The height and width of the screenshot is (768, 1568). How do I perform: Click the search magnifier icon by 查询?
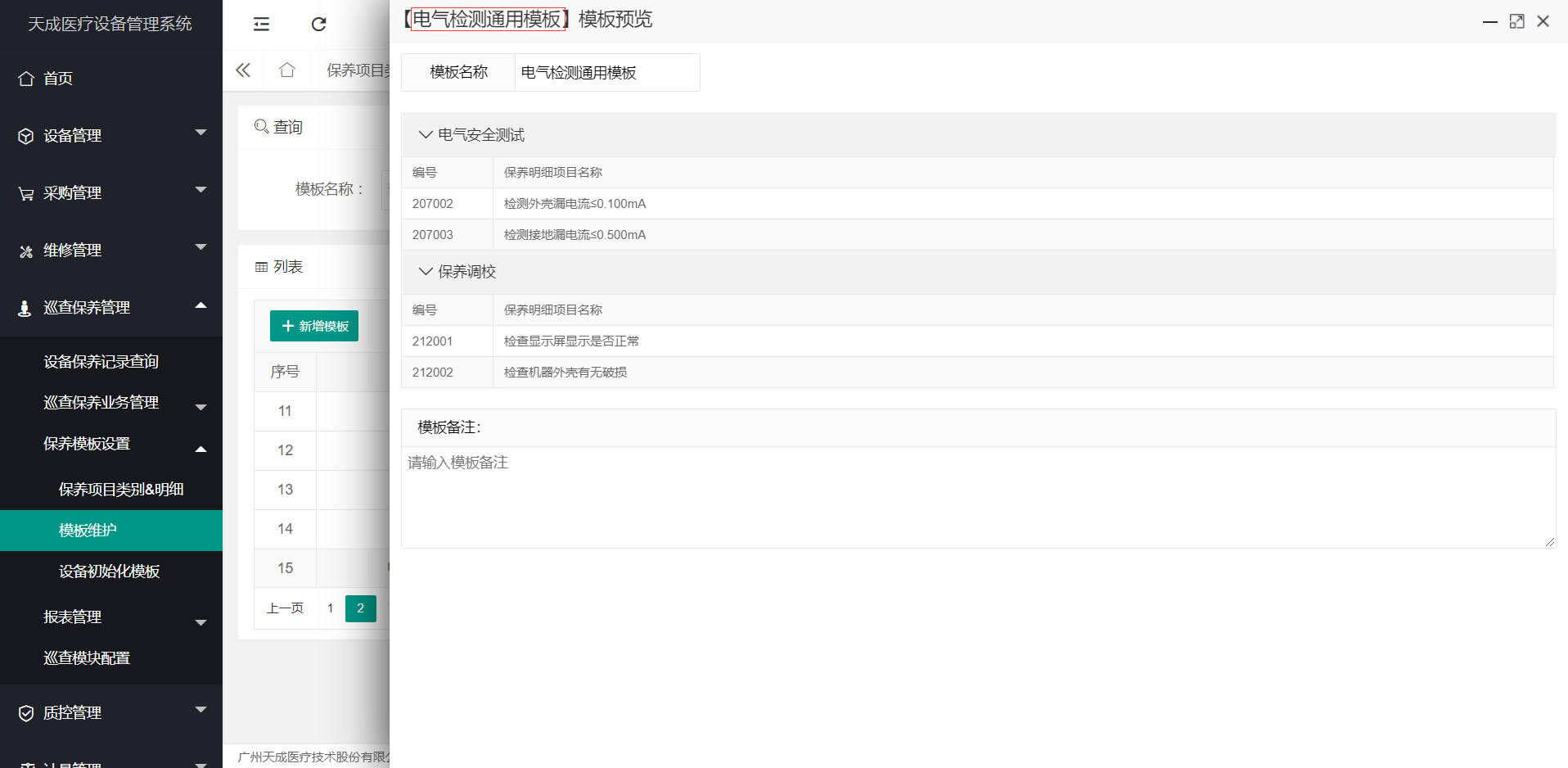262,126
